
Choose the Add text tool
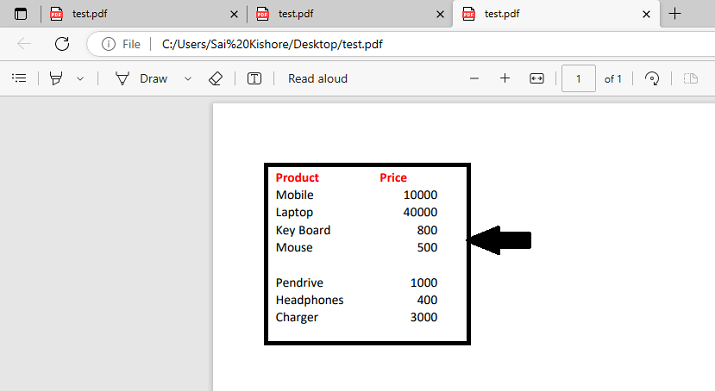pyautogui.click(x=254, y=78)
